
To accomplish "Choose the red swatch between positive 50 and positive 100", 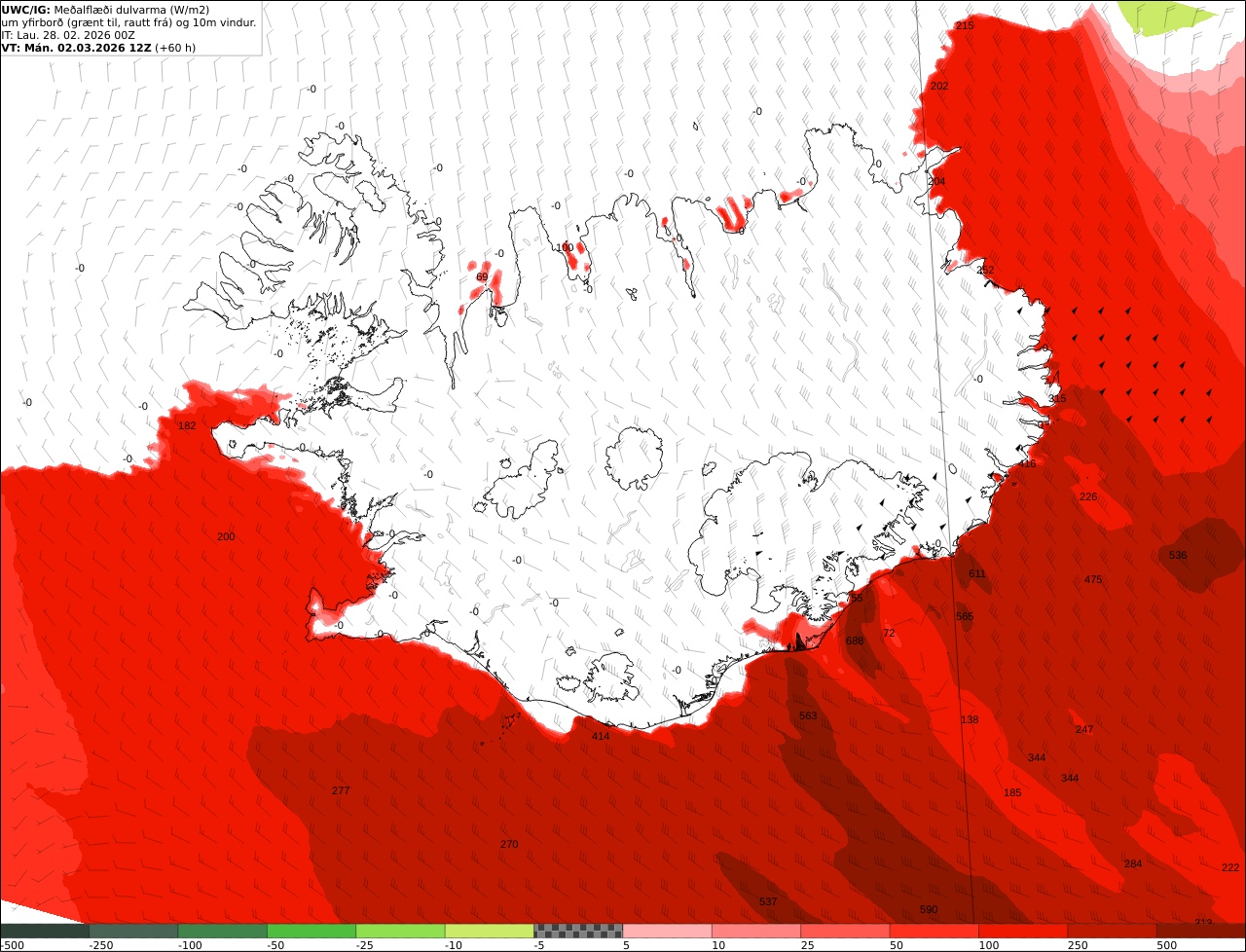I will click(x=934, y=931).
